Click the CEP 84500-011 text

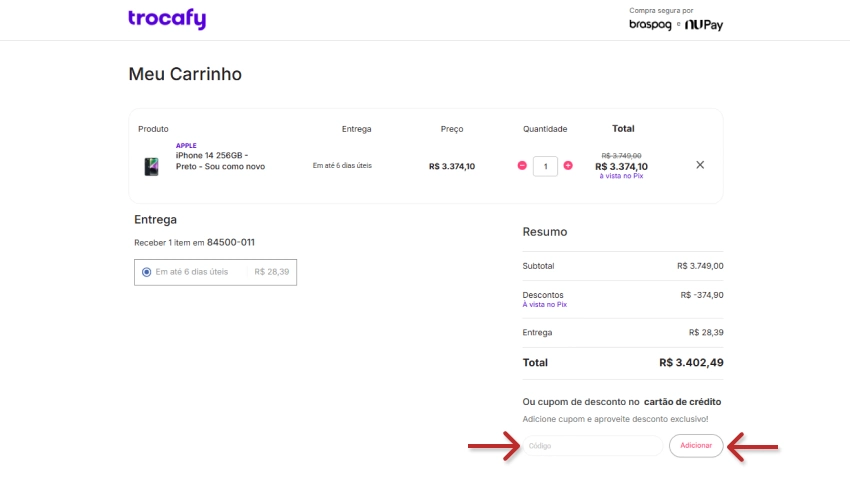tap(231, 242)
